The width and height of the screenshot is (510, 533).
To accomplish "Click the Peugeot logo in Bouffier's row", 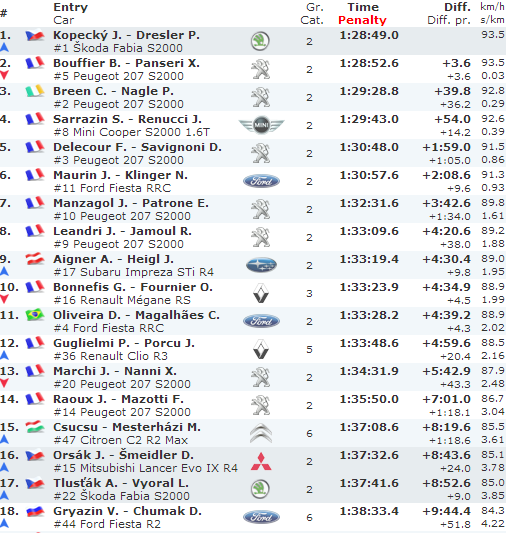I will (x=260, y=69).
